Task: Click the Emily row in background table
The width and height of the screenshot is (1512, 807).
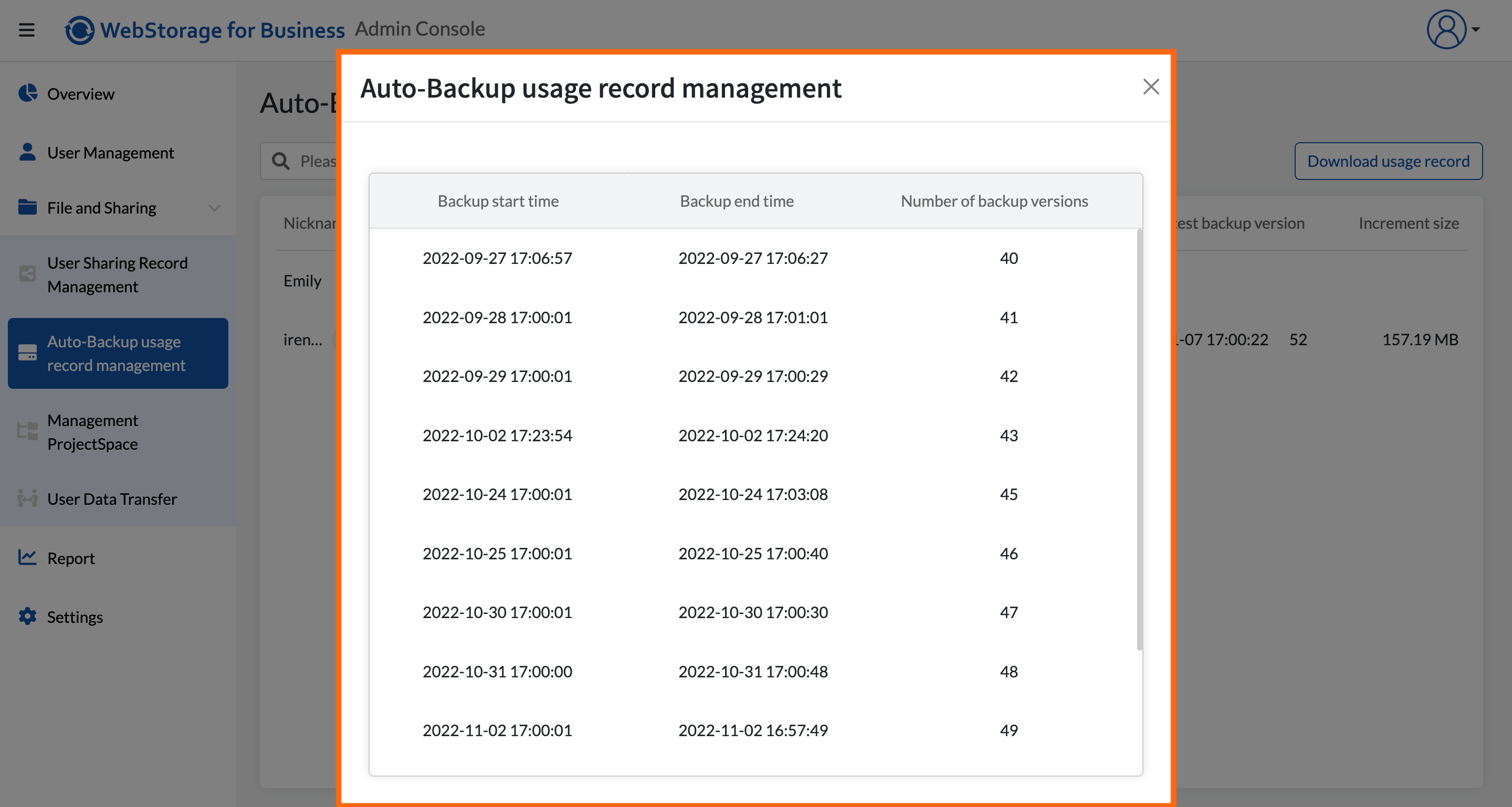Action: 302,280
